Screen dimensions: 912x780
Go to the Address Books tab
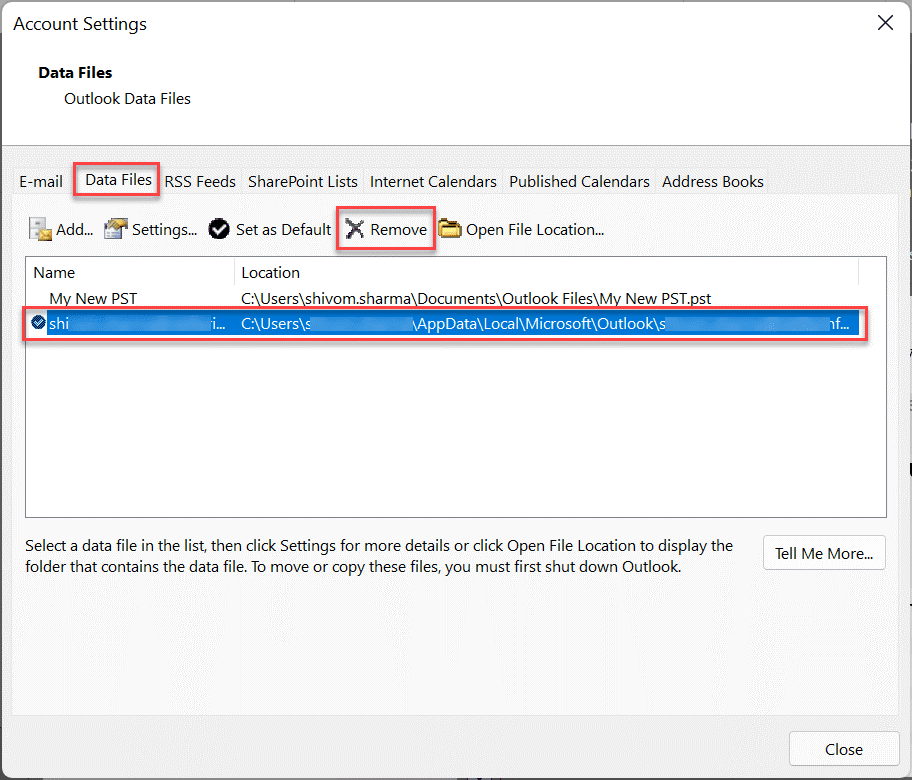coord(712,181)
